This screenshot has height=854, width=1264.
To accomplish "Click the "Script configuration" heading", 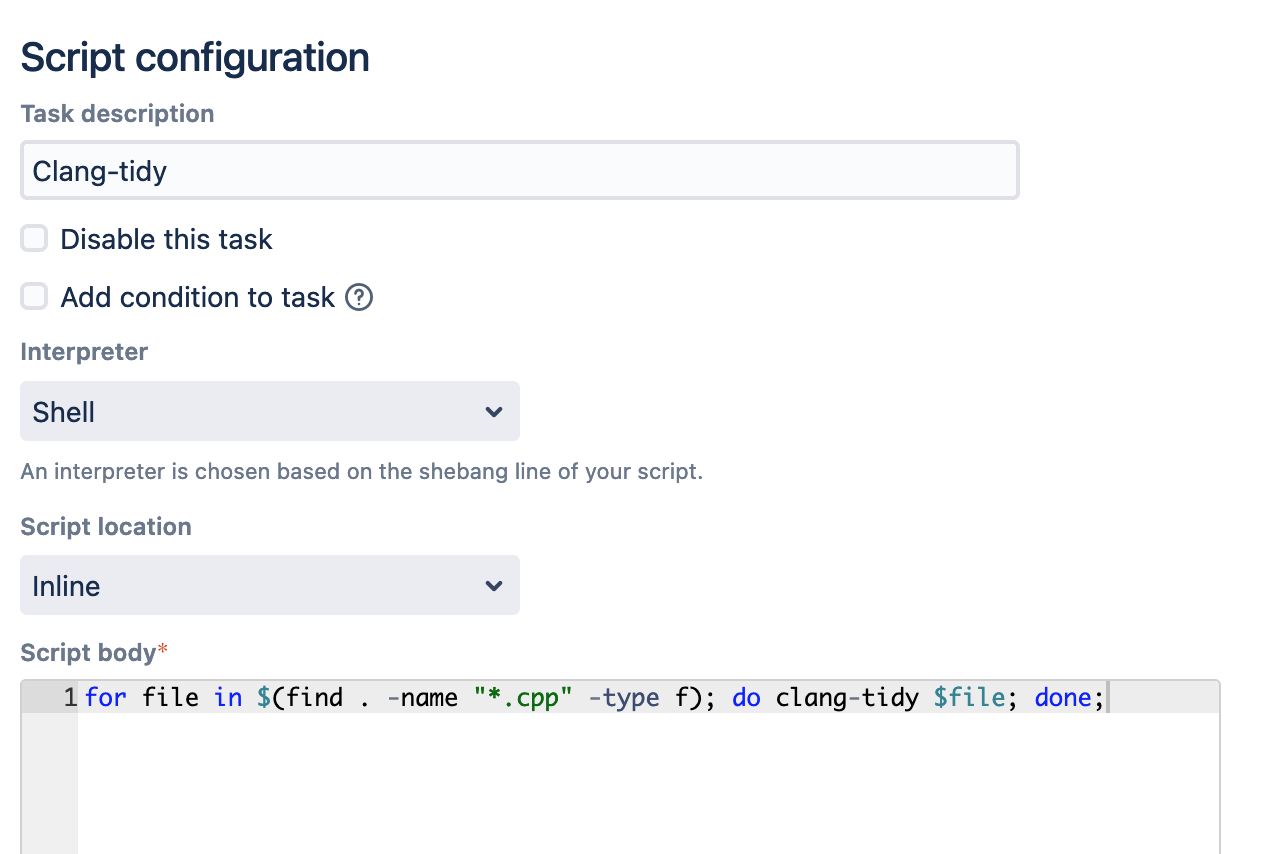I will click(194, 57).
